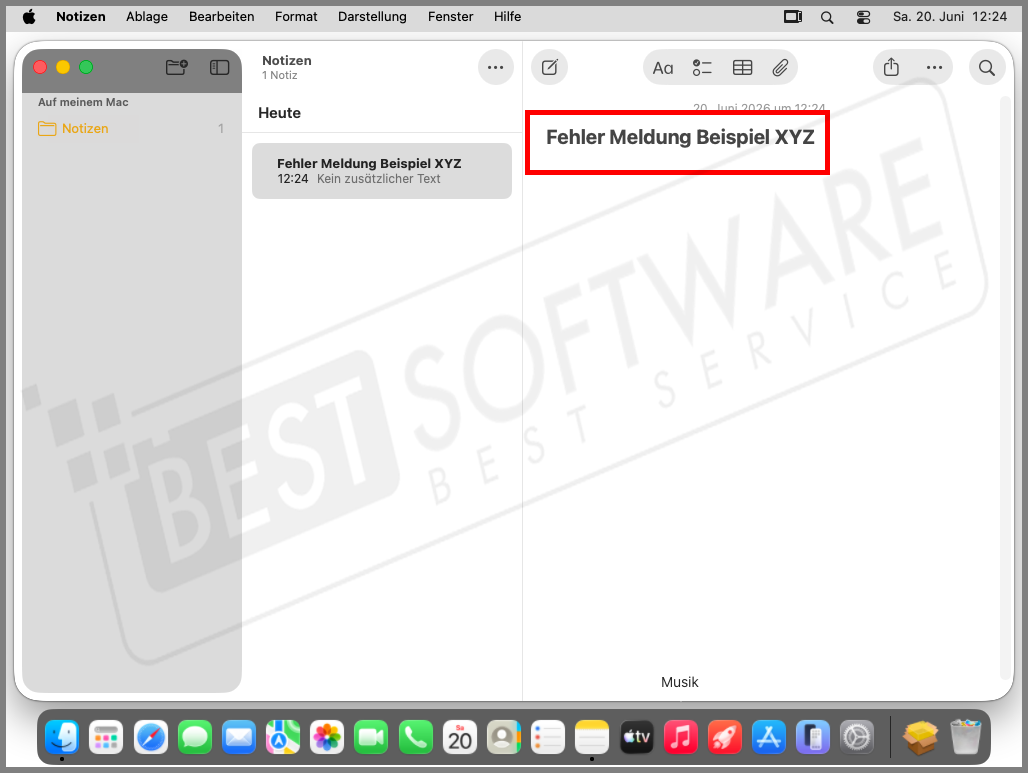Image resolution: width=1028 pixels, height=773 pixels.
Task: Compose a new note
Action: pos(549,67)
